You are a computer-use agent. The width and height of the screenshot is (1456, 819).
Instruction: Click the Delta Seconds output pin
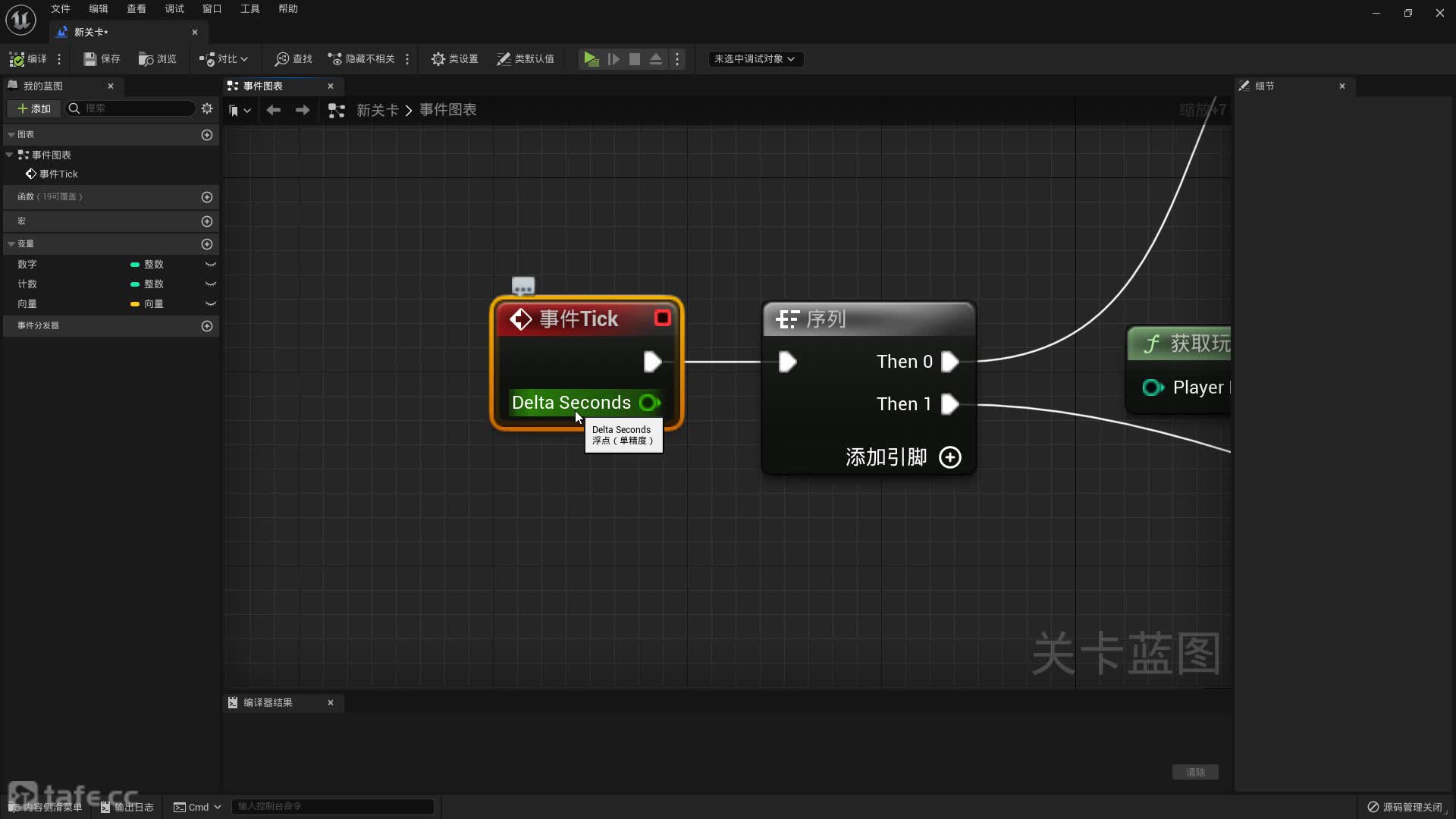[651, 402]
